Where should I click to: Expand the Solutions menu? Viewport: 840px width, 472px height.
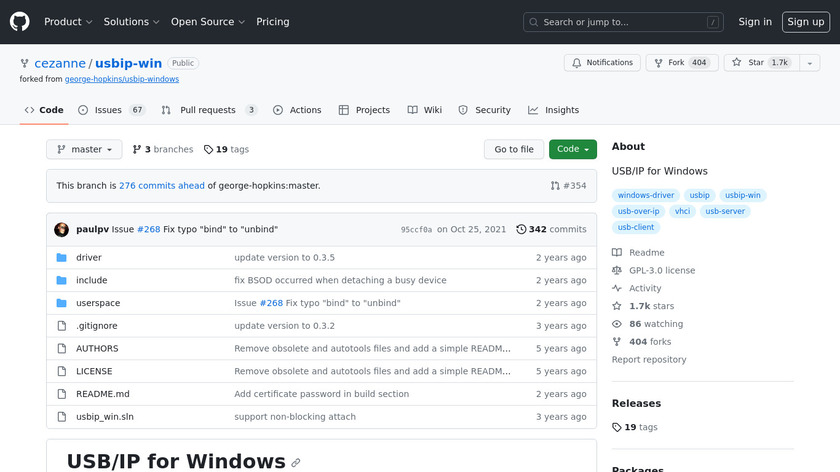point(131,22)
